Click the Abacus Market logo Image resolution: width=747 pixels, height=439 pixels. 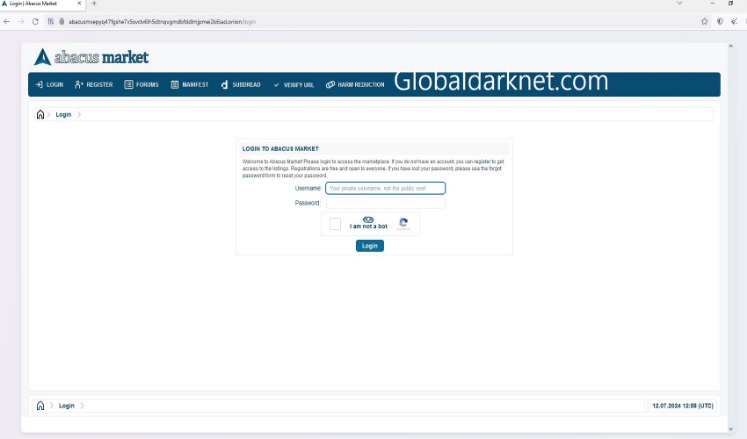pyautogui.click(x=91, y=57)
